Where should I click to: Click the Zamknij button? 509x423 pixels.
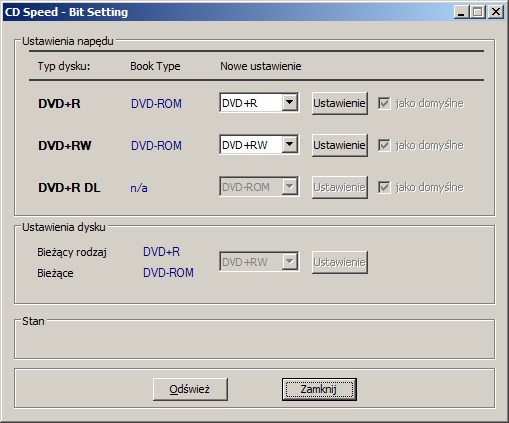(319, 389)
